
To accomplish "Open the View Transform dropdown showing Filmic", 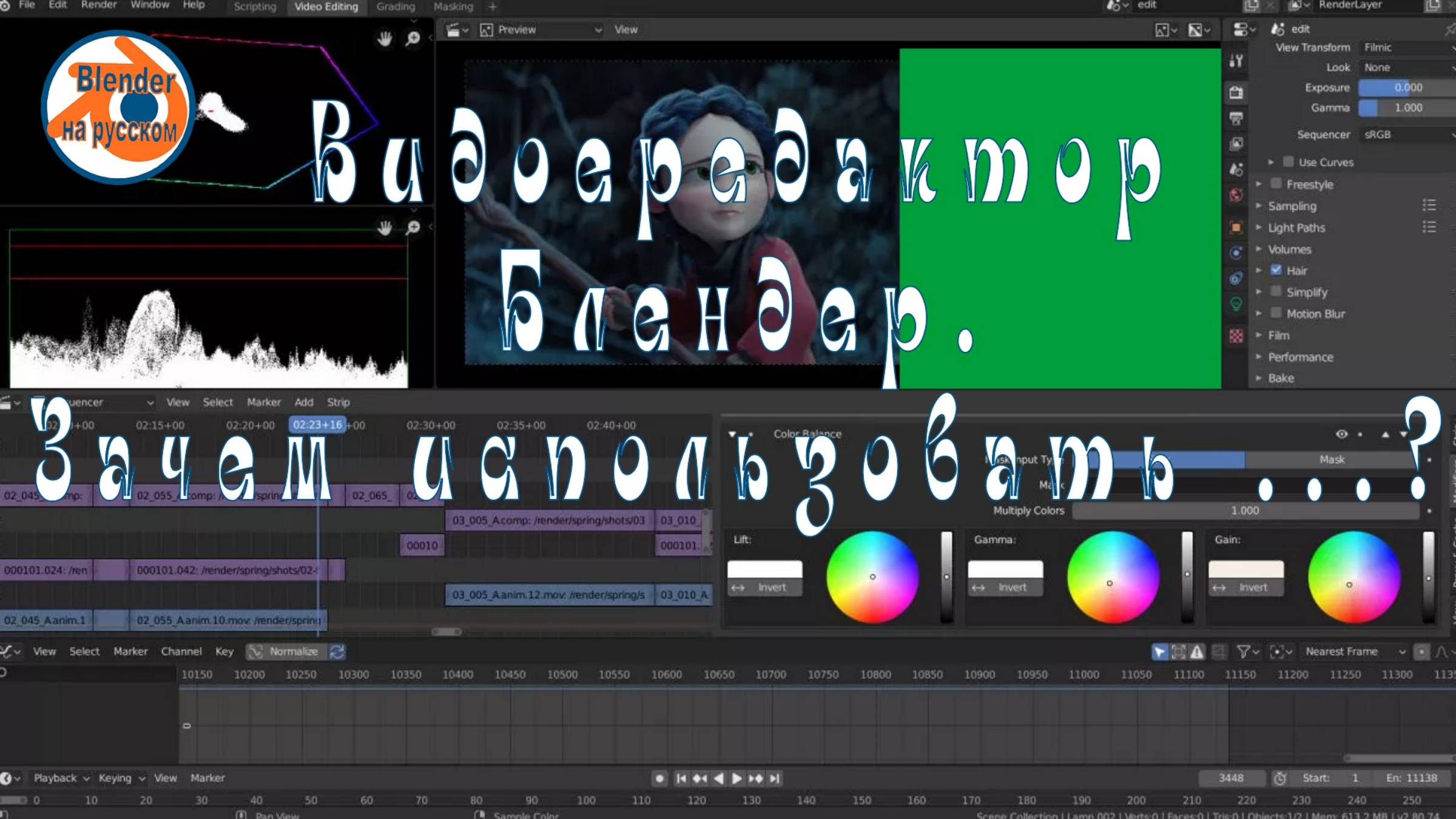I will pyautogui.click(x=1404, y=47).
